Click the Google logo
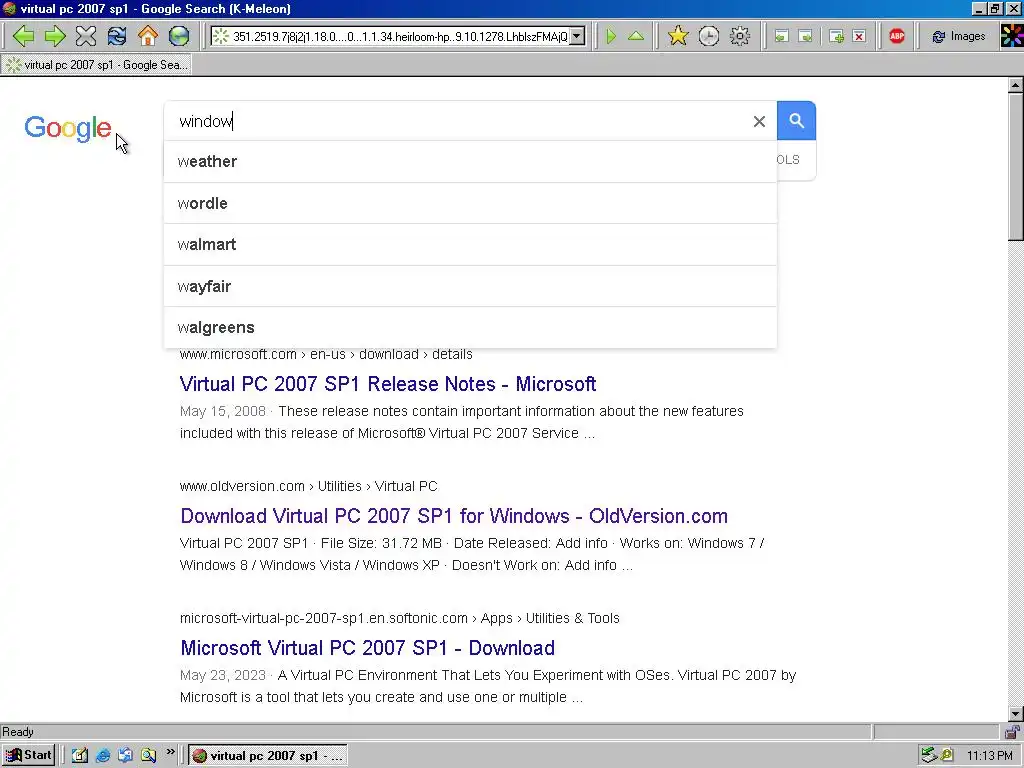This screenshot has height=768, width=1024. pyautogui.click(x=68, y=128)
